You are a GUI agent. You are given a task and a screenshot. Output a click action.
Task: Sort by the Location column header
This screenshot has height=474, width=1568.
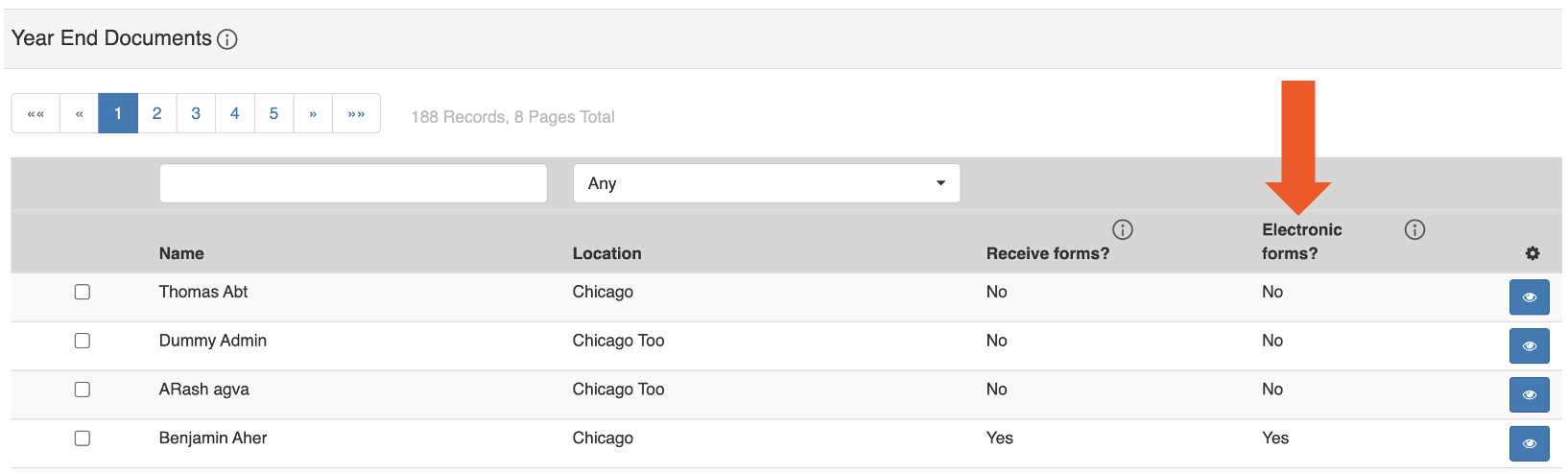tap(606, 253)
